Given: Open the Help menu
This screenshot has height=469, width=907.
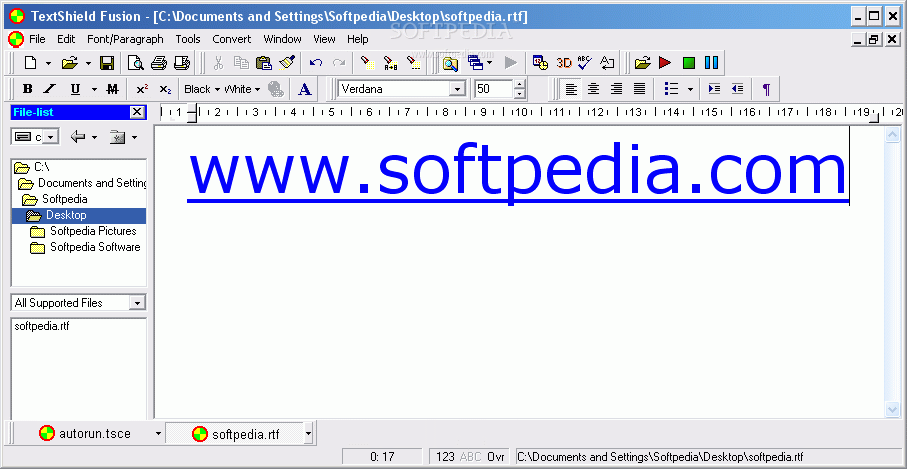Looking at the screenshot, I should click(357, 39).
